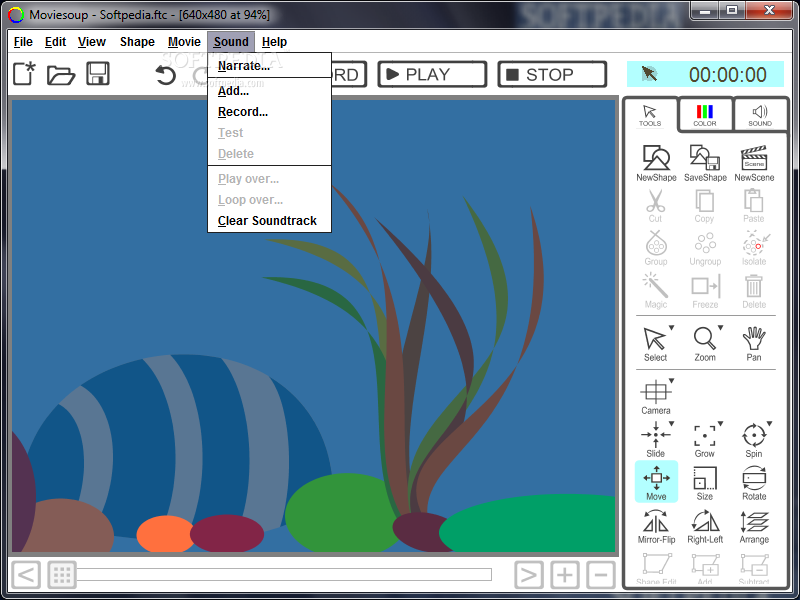Select the Slide tool
The image size is (800, 600).
coord(656,439)
